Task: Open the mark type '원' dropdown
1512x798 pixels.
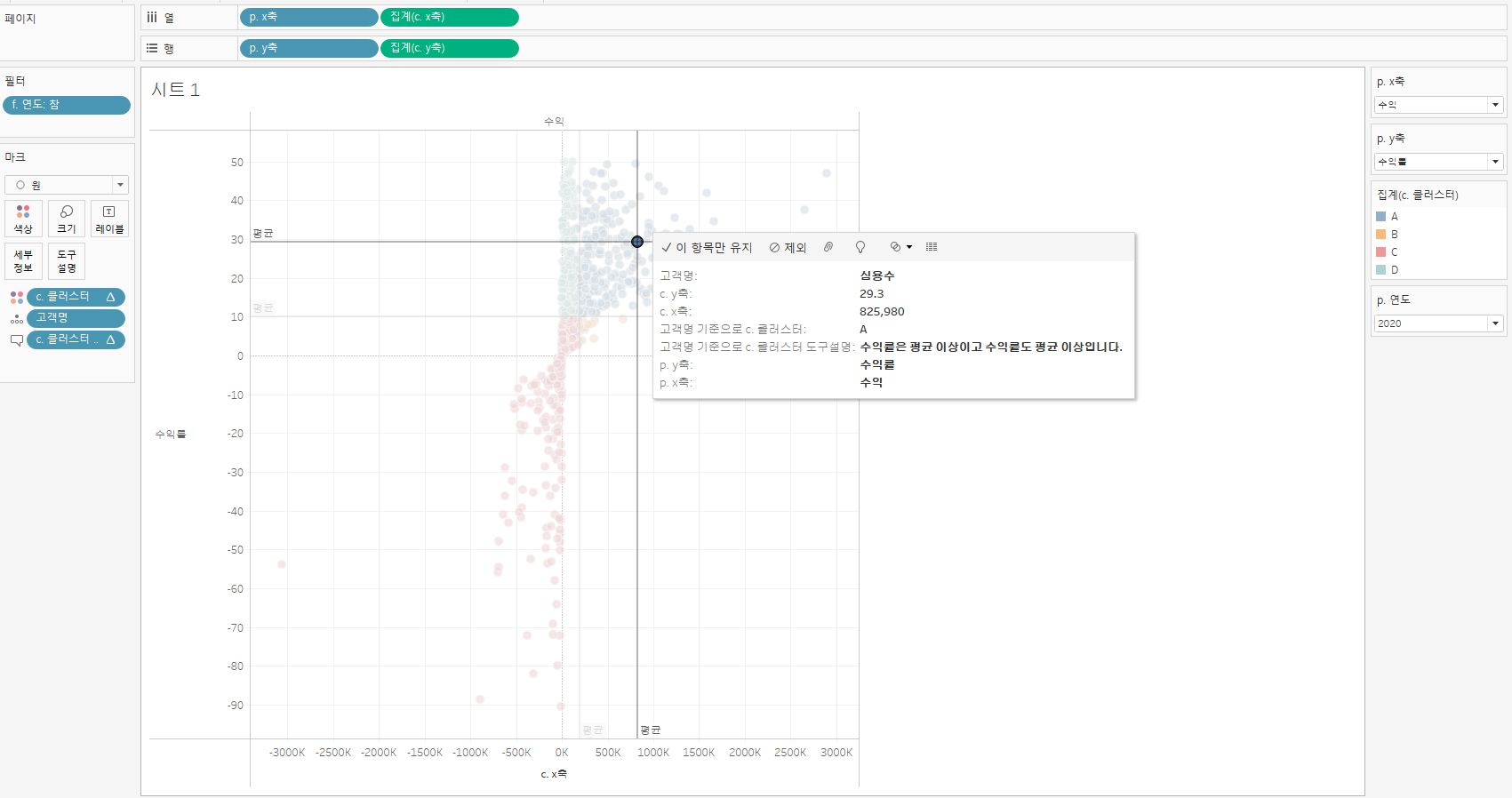Action: 67,185
